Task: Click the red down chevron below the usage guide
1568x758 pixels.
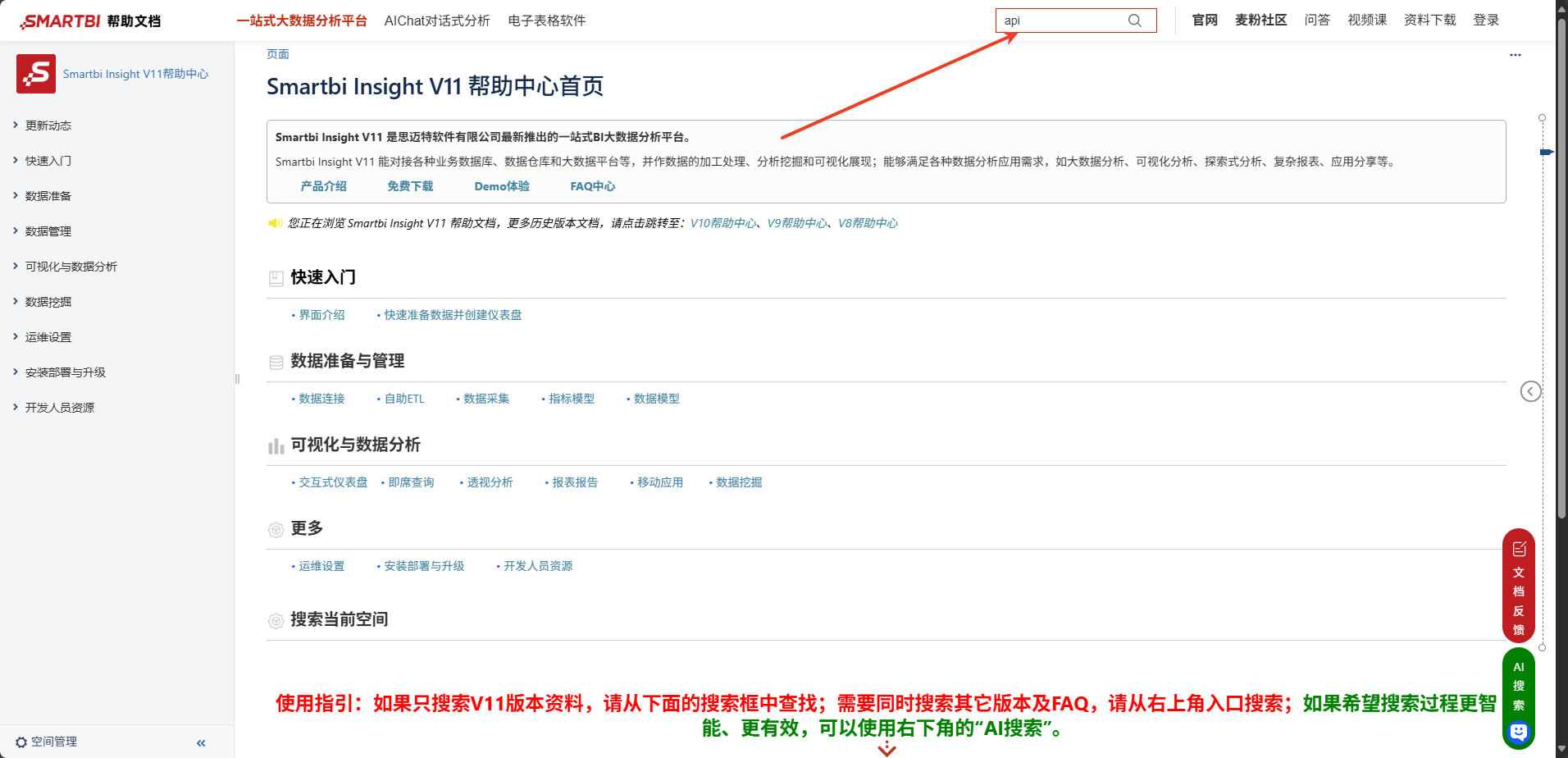Action: tap(887, 749)
